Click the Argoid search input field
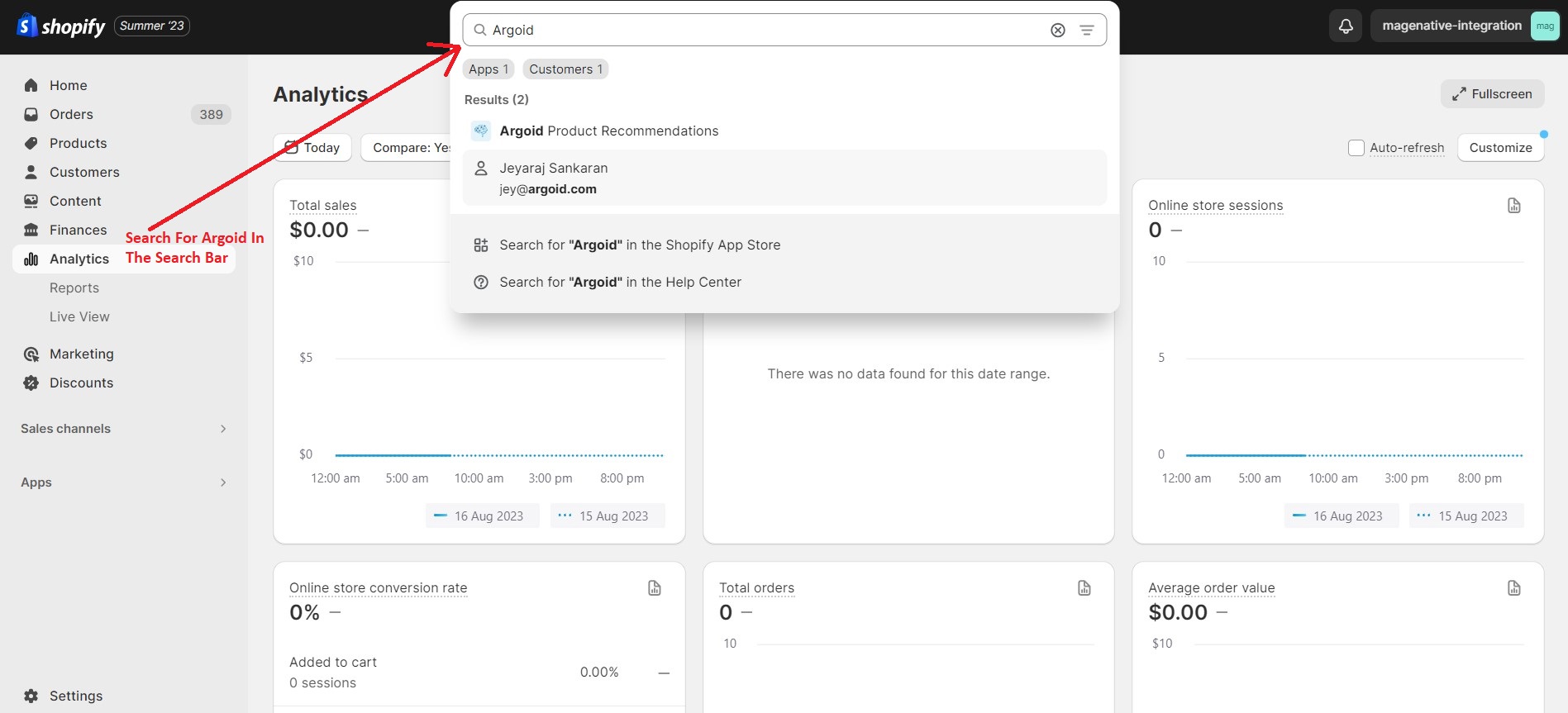 [x=784, y=30]
